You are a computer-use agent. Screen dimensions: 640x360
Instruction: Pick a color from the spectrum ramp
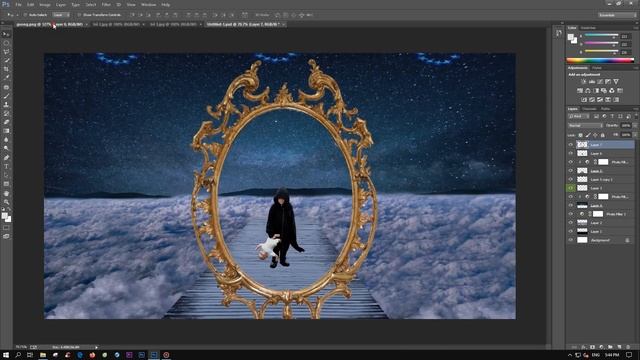[600, 60]
